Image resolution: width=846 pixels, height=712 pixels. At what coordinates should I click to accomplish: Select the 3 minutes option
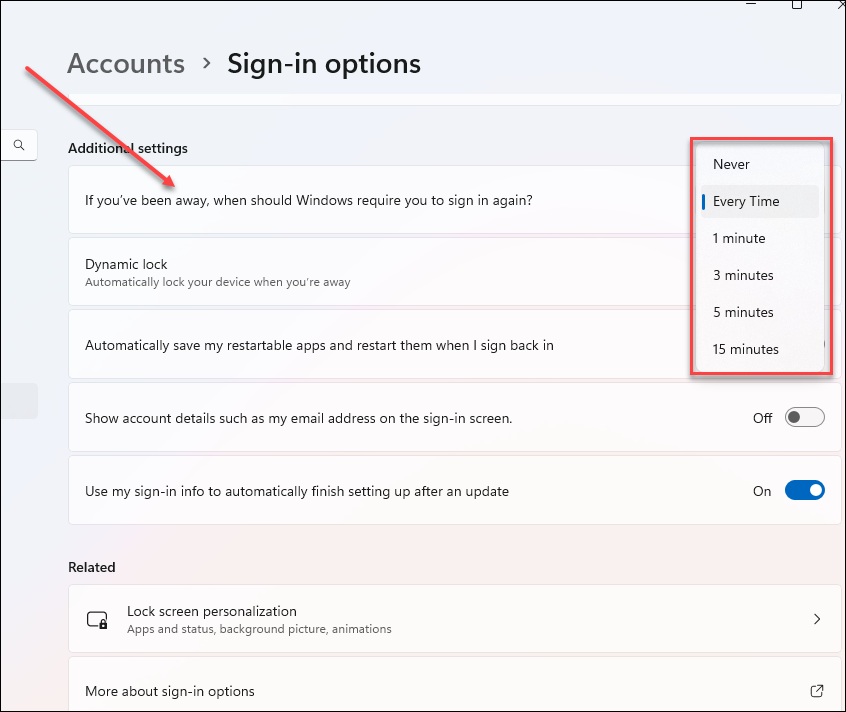[x=743, y=275]
